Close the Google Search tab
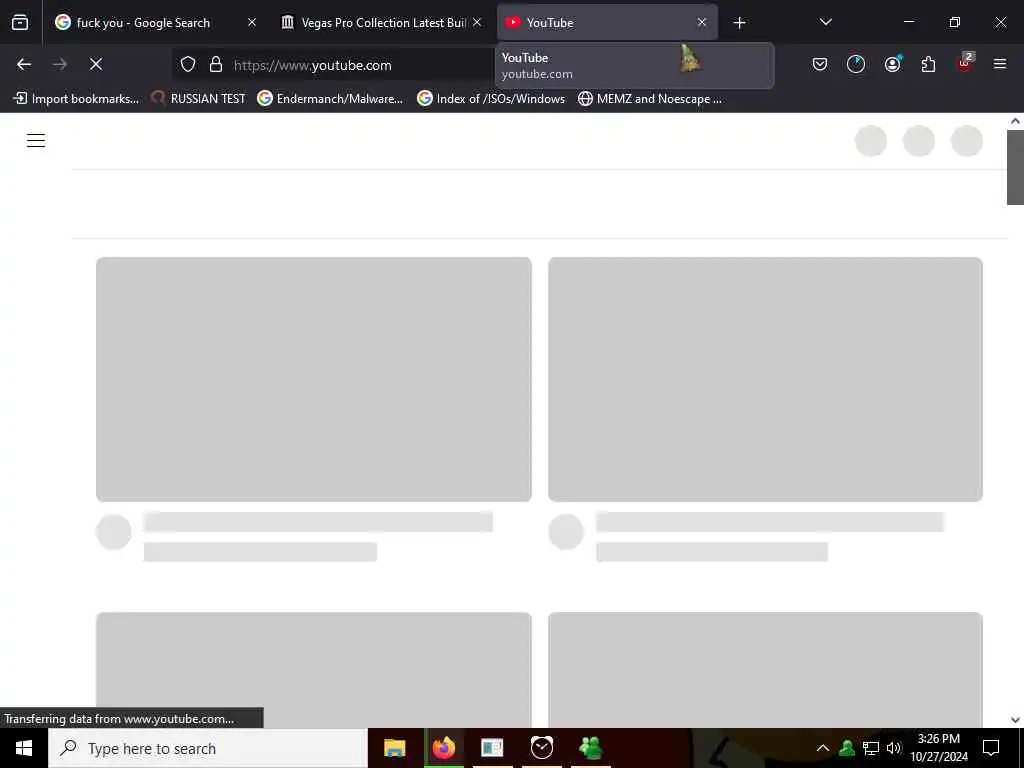Viewport: 1024px width, 768px height. click(x=252, y=23)
